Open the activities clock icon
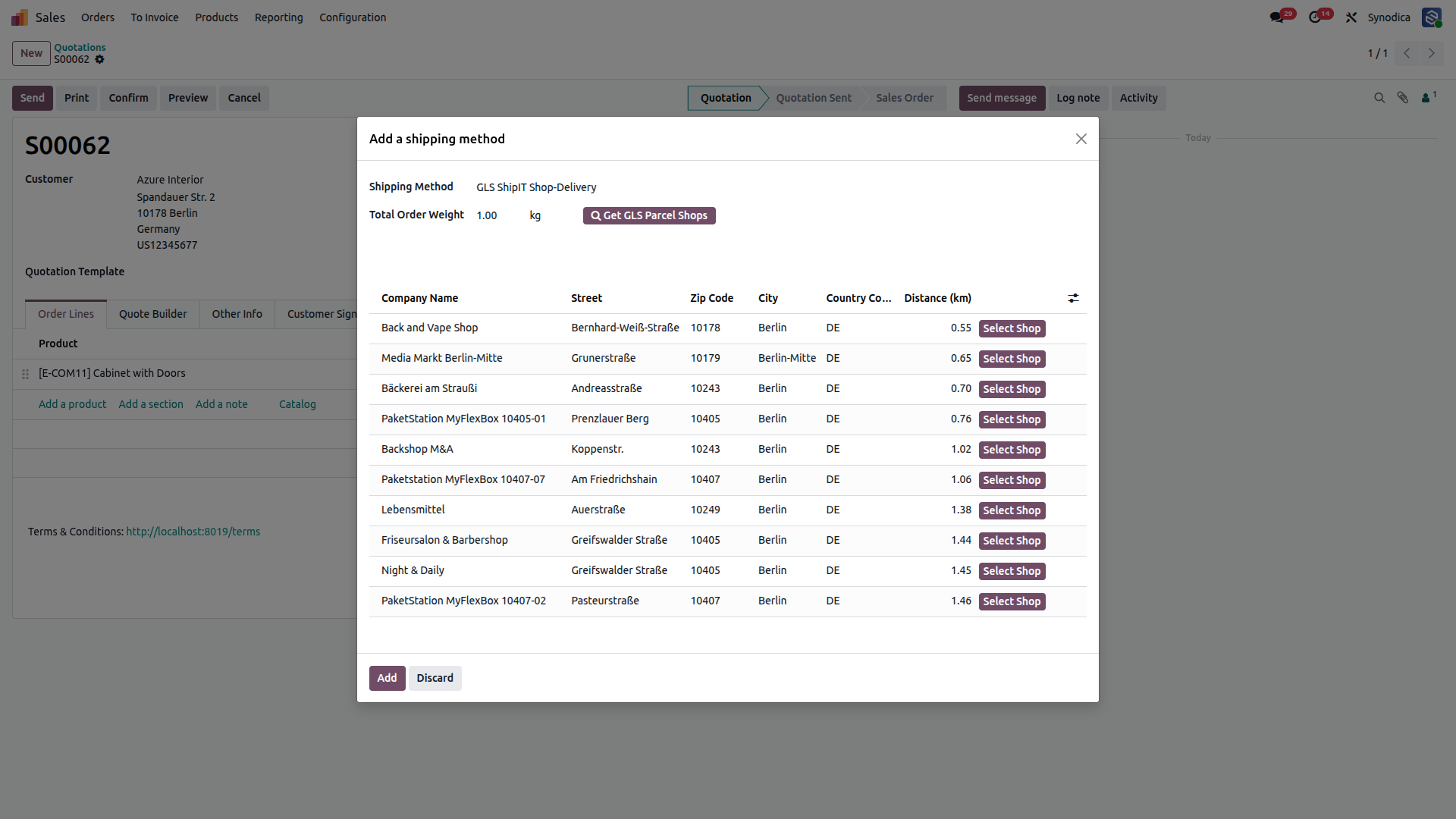This screenshot has height=819, width=1456. (x=1315, y=17)
